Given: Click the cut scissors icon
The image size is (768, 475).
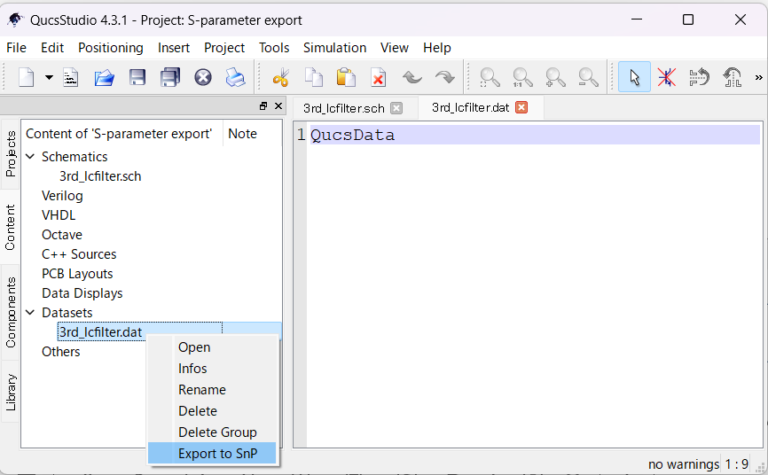Looking at the screenshot, I should (x=280, y=77).
